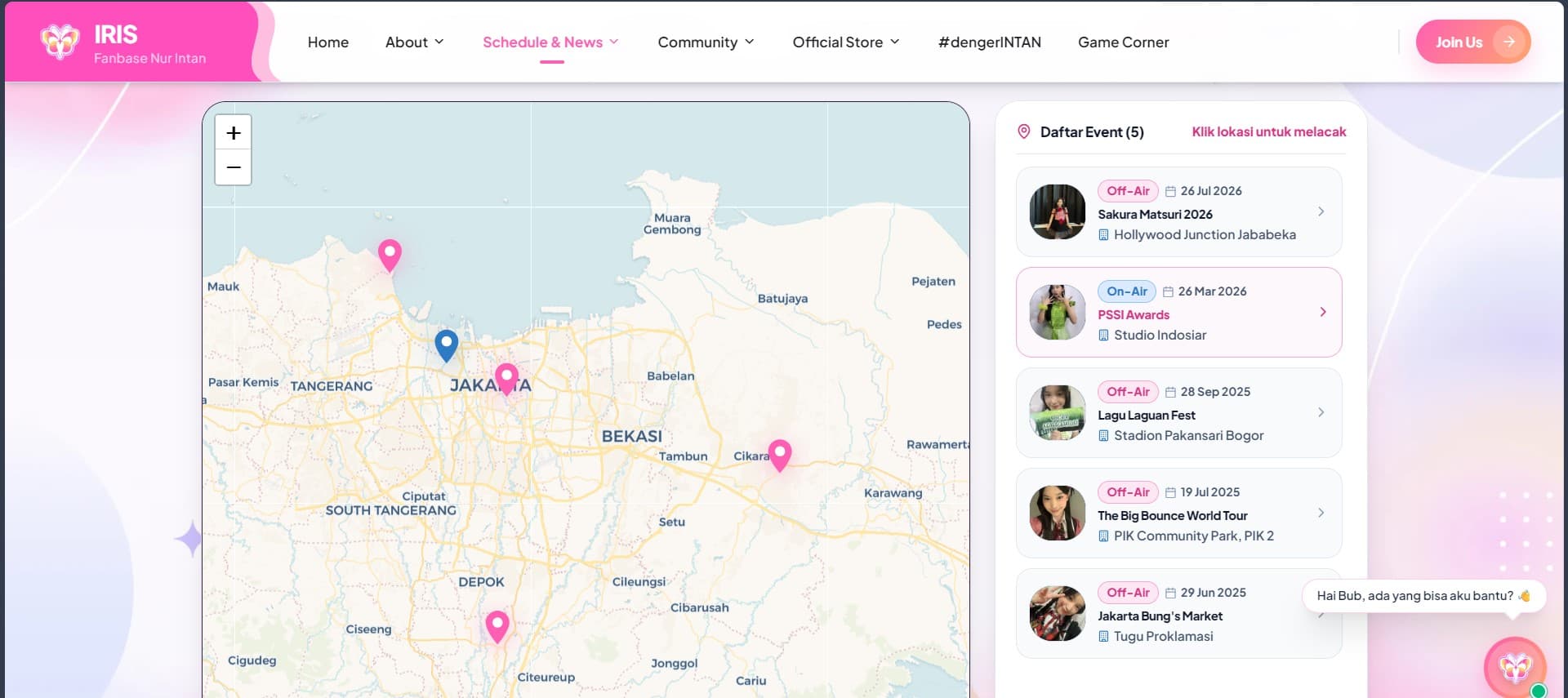Open the chat butterfly widget button

[x=1514, y=668]
